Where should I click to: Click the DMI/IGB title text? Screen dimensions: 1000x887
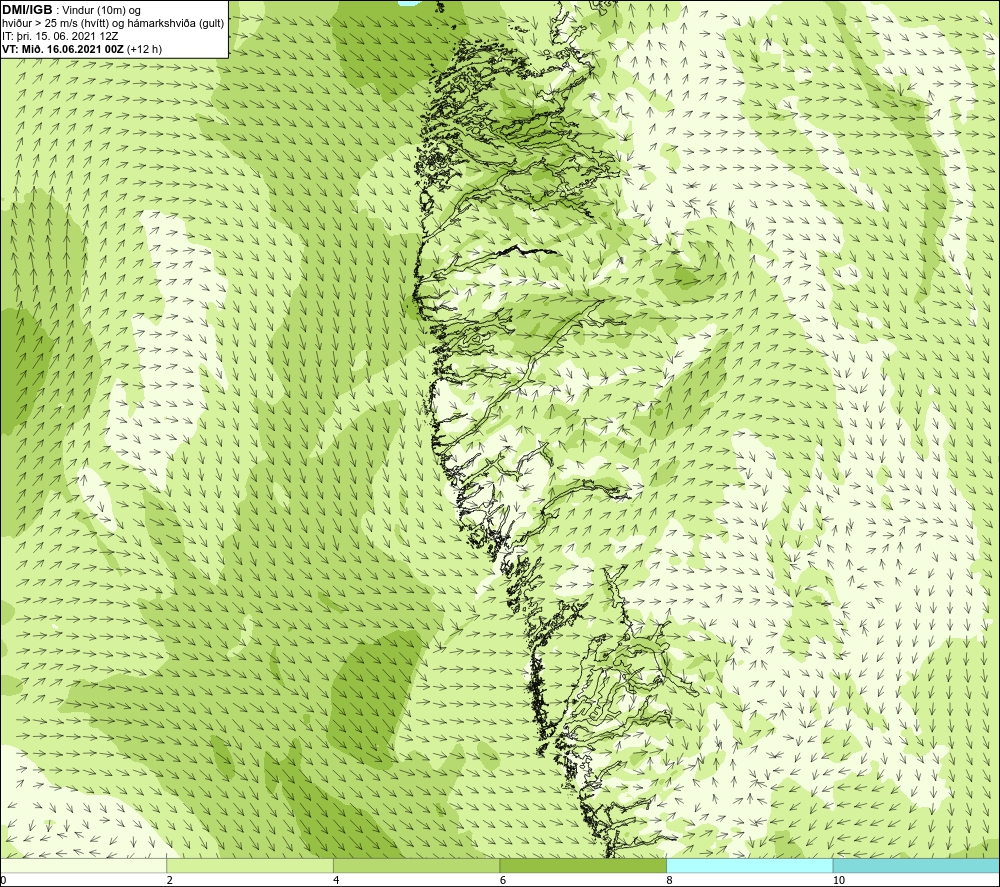click(x=27, y=10)
